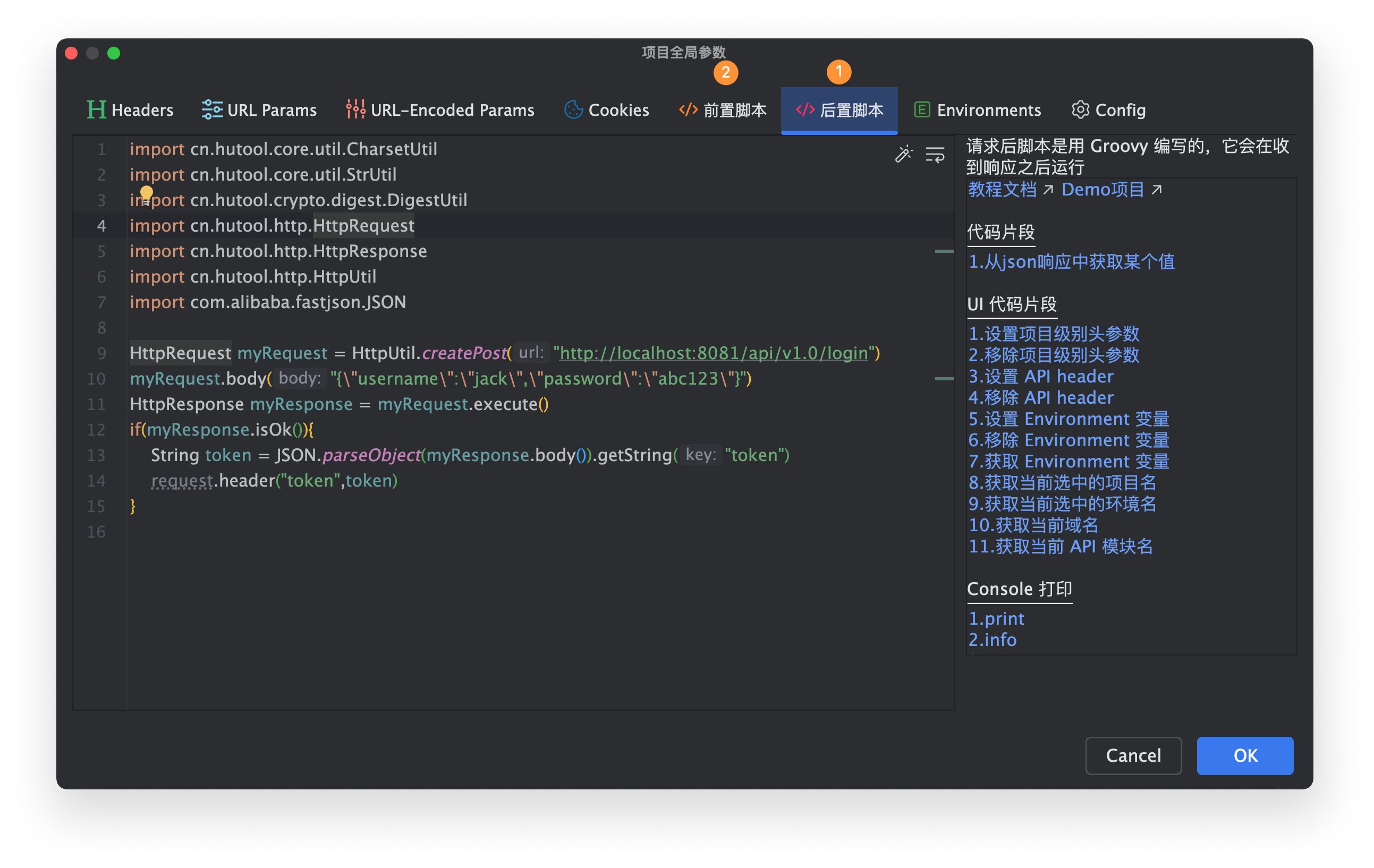Click the URL Params sliders icon
Image resolution: width=1374 pixels, height=868 pixels.
click(x=211, y=109)
